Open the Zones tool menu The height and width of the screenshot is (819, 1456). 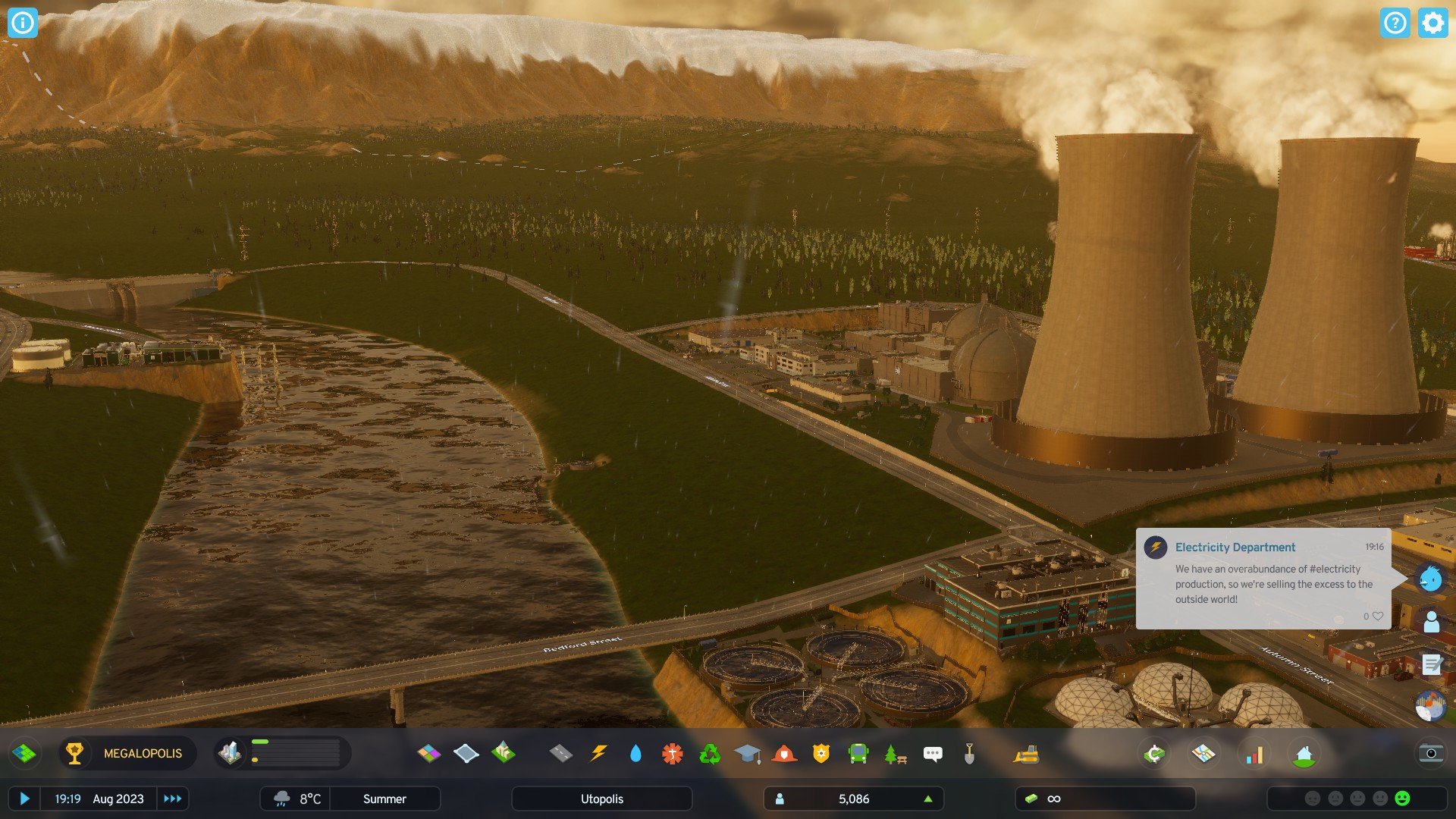tap(428, 753)
